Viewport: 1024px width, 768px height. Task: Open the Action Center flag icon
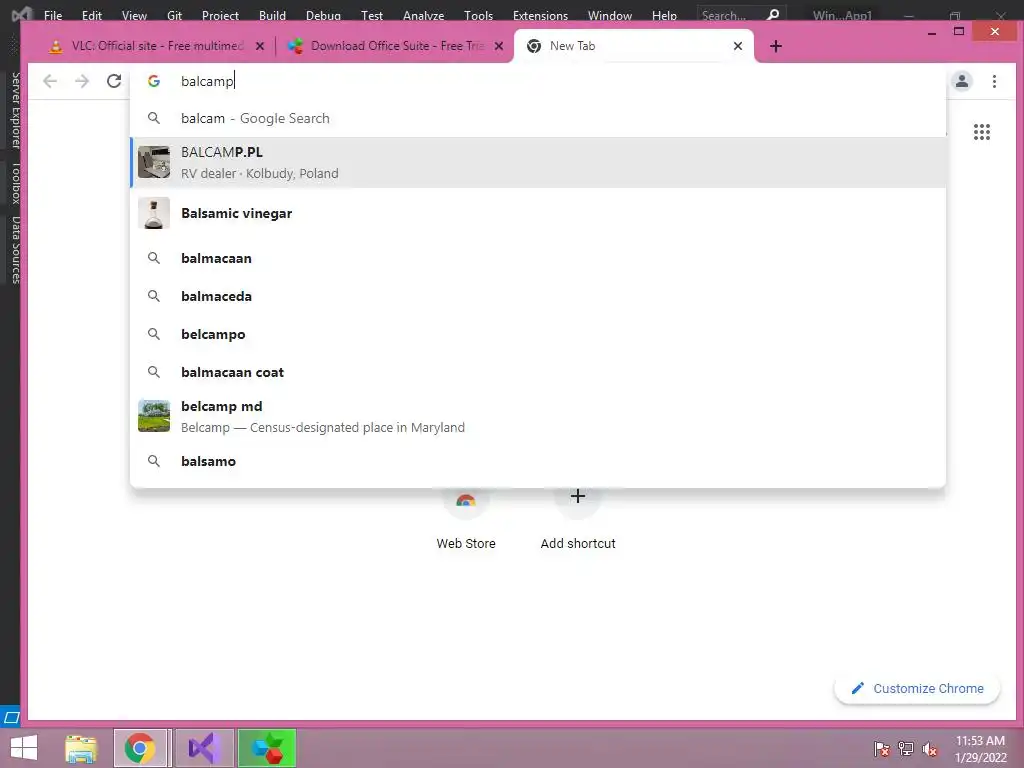882,749
